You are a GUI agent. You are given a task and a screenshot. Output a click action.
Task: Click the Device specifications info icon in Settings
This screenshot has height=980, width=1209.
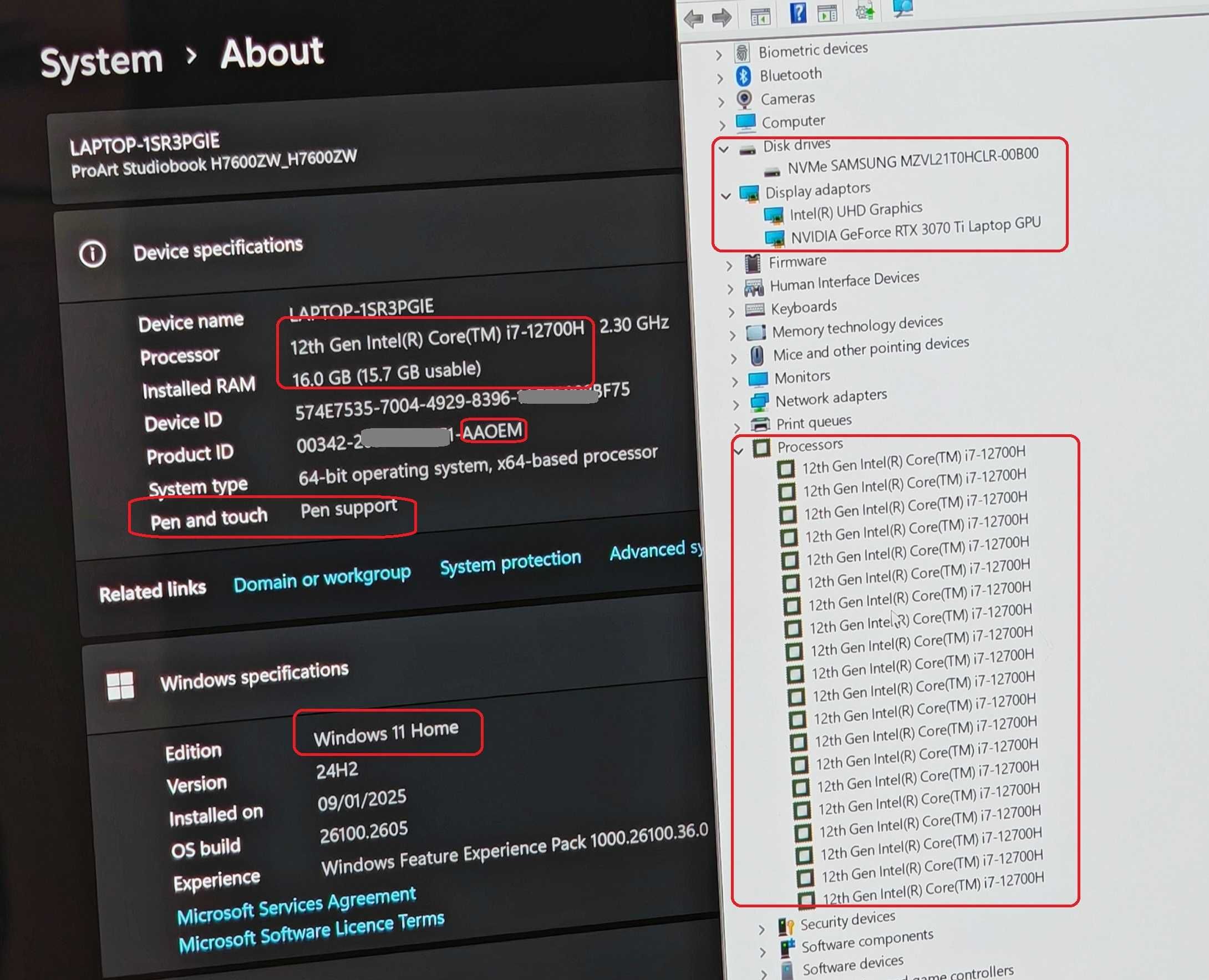pos(92,254)
